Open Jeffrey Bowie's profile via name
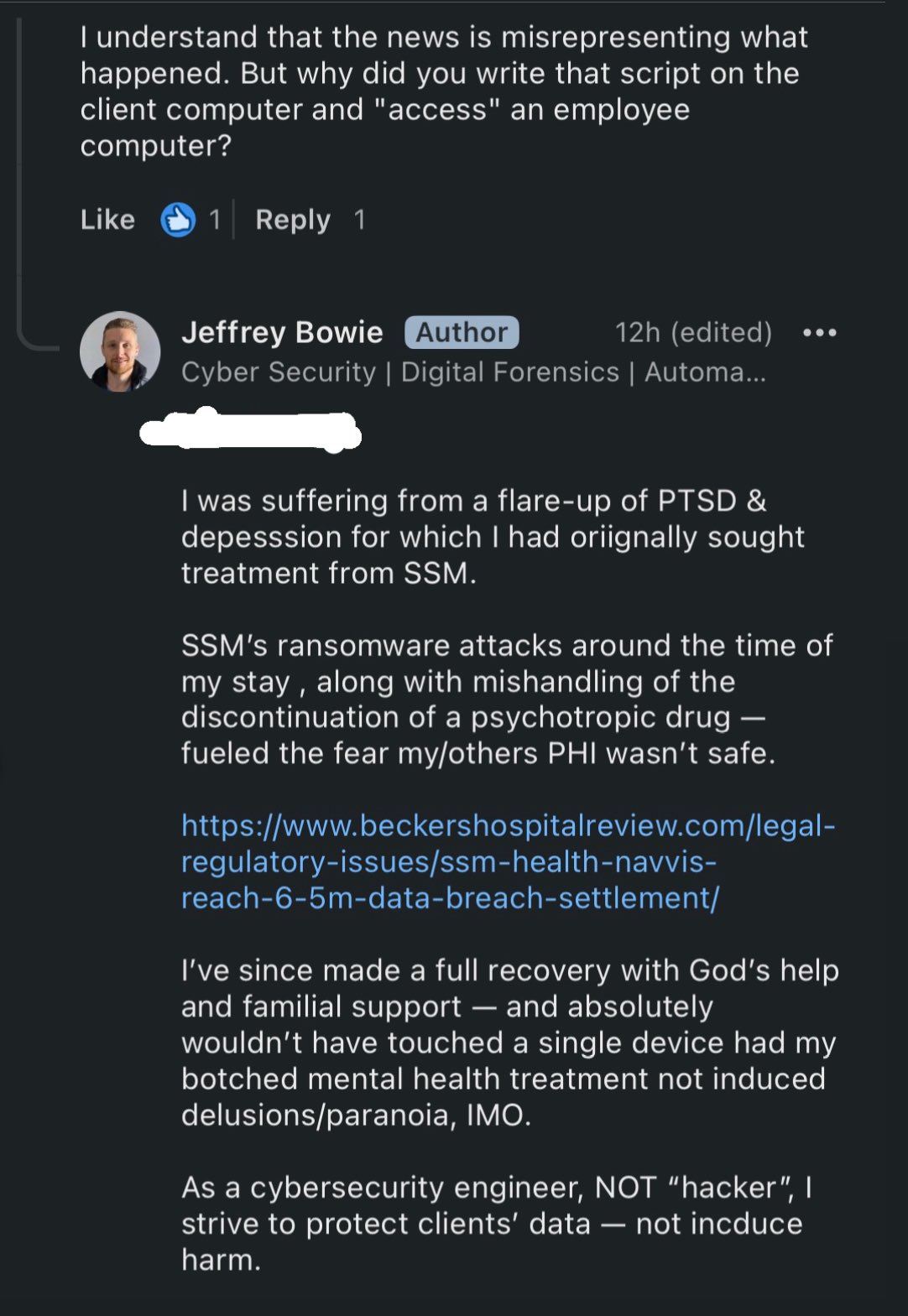 point(282,333)
